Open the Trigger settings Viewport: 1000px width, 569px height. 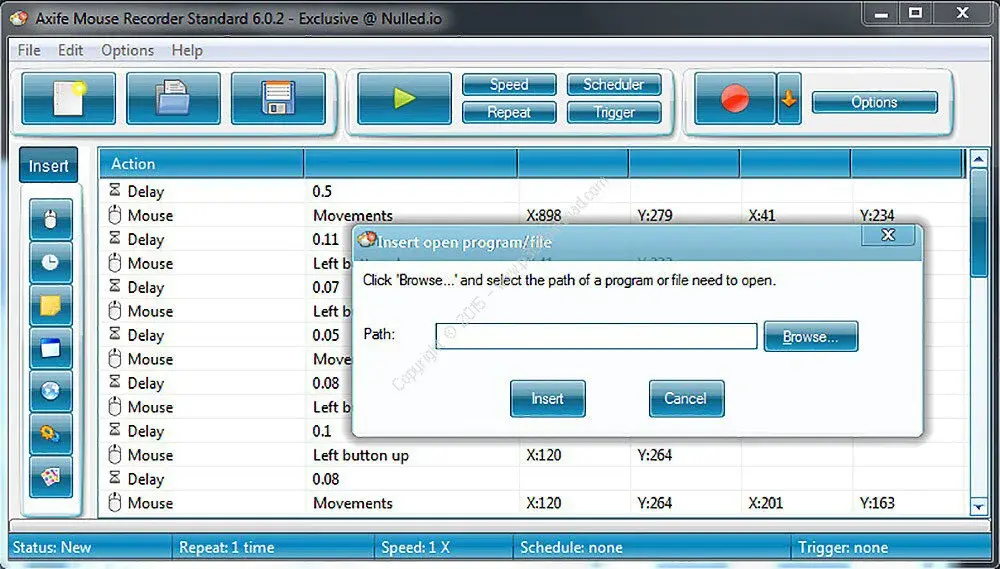tap(614, 112)
